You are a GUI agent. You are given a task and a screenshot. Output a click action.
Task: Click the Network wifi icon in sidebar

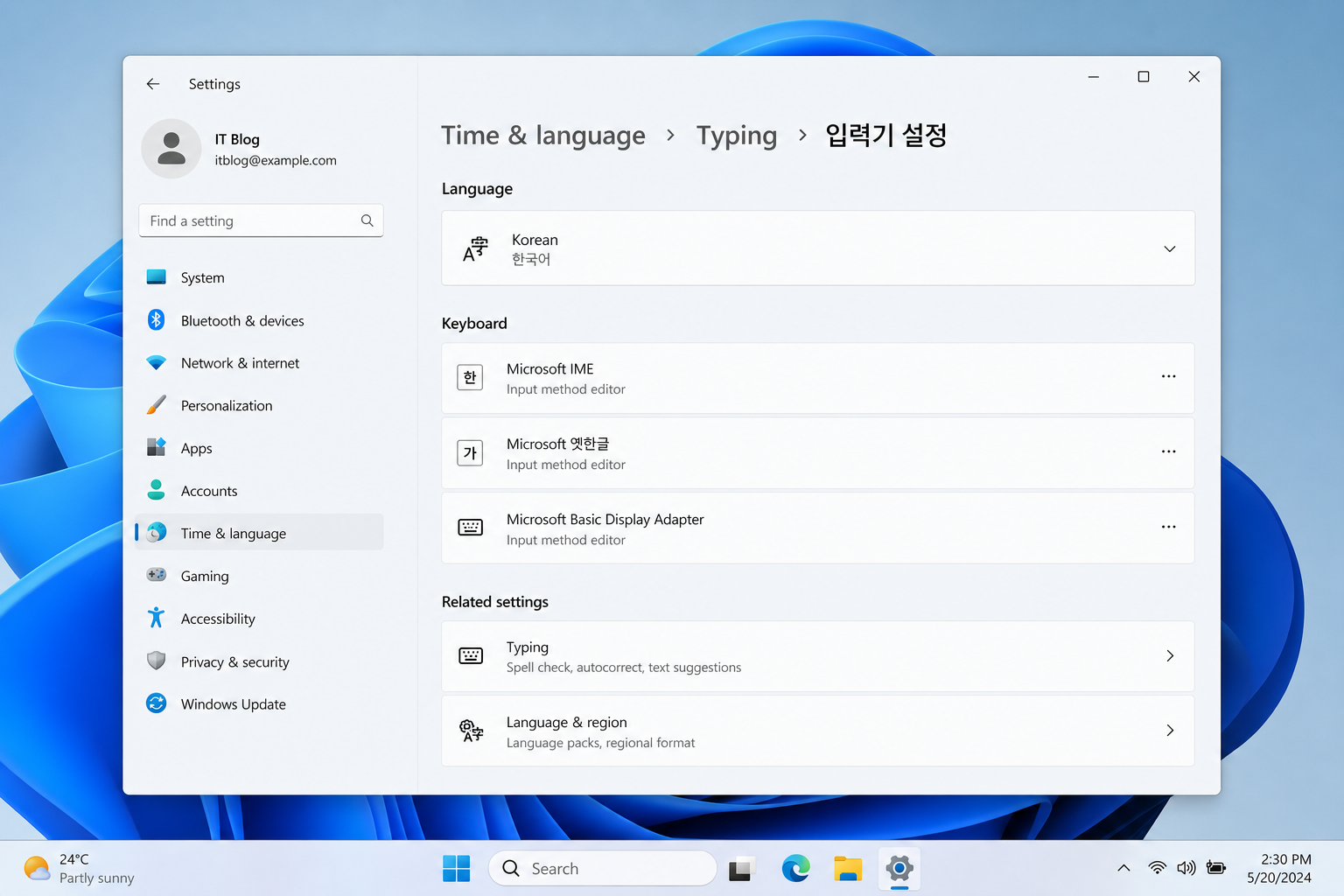click(x=157, y=363)
